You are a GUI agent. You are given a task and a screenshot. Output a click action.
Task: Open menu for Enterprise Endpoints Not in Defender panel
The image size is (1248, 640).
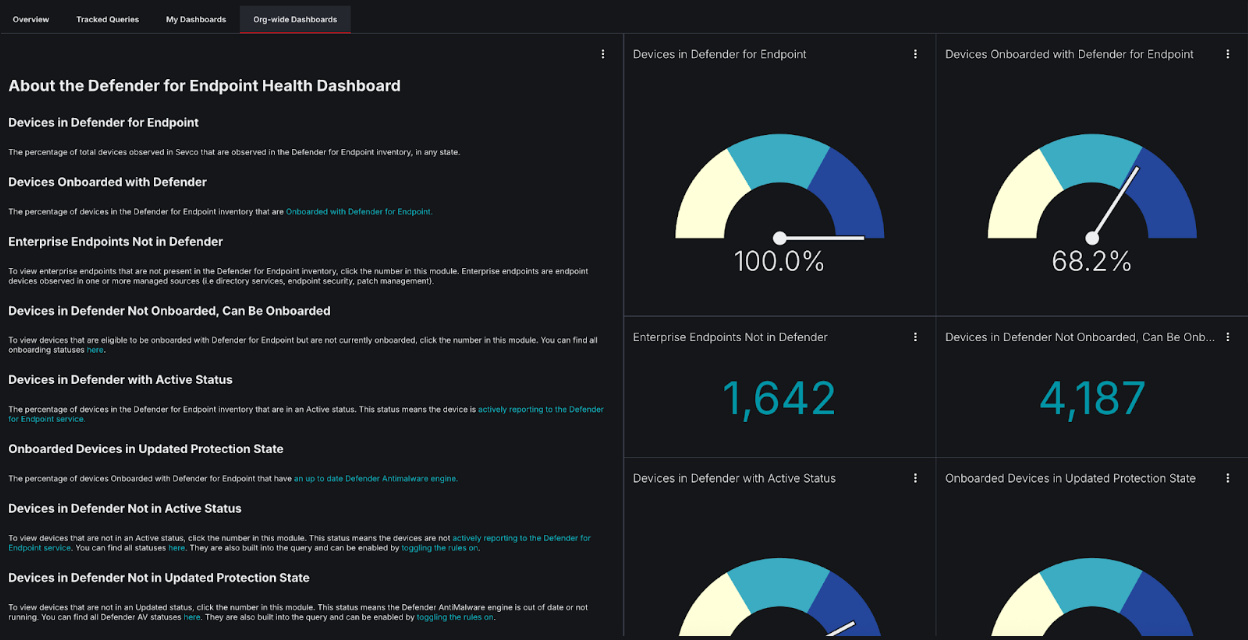(915, 337)
